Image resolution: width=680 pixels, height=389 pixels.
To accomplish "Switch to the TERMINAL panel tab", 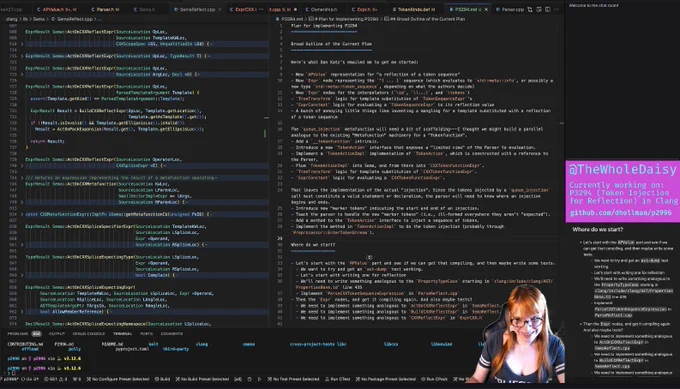I will tap(123, 333).
